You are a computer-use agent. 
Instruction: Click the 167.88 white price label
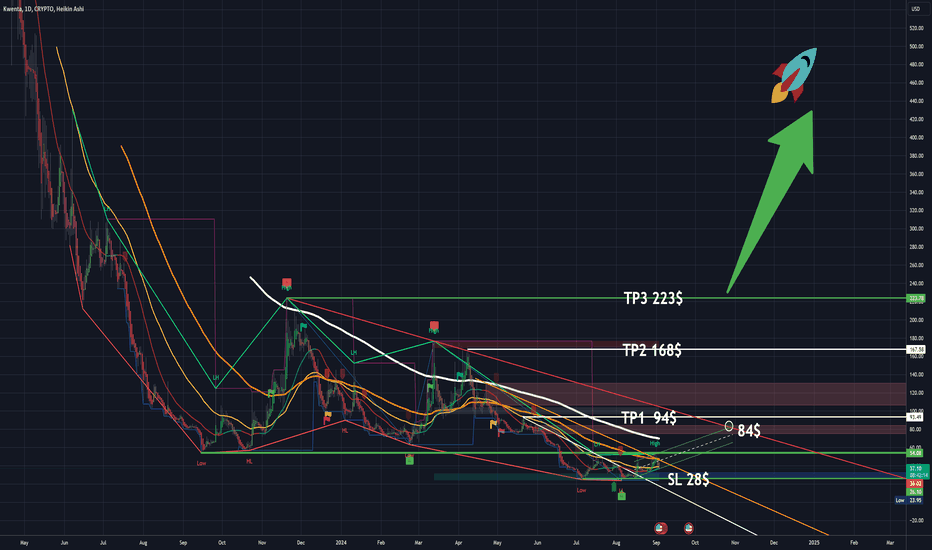click(916, 350)
